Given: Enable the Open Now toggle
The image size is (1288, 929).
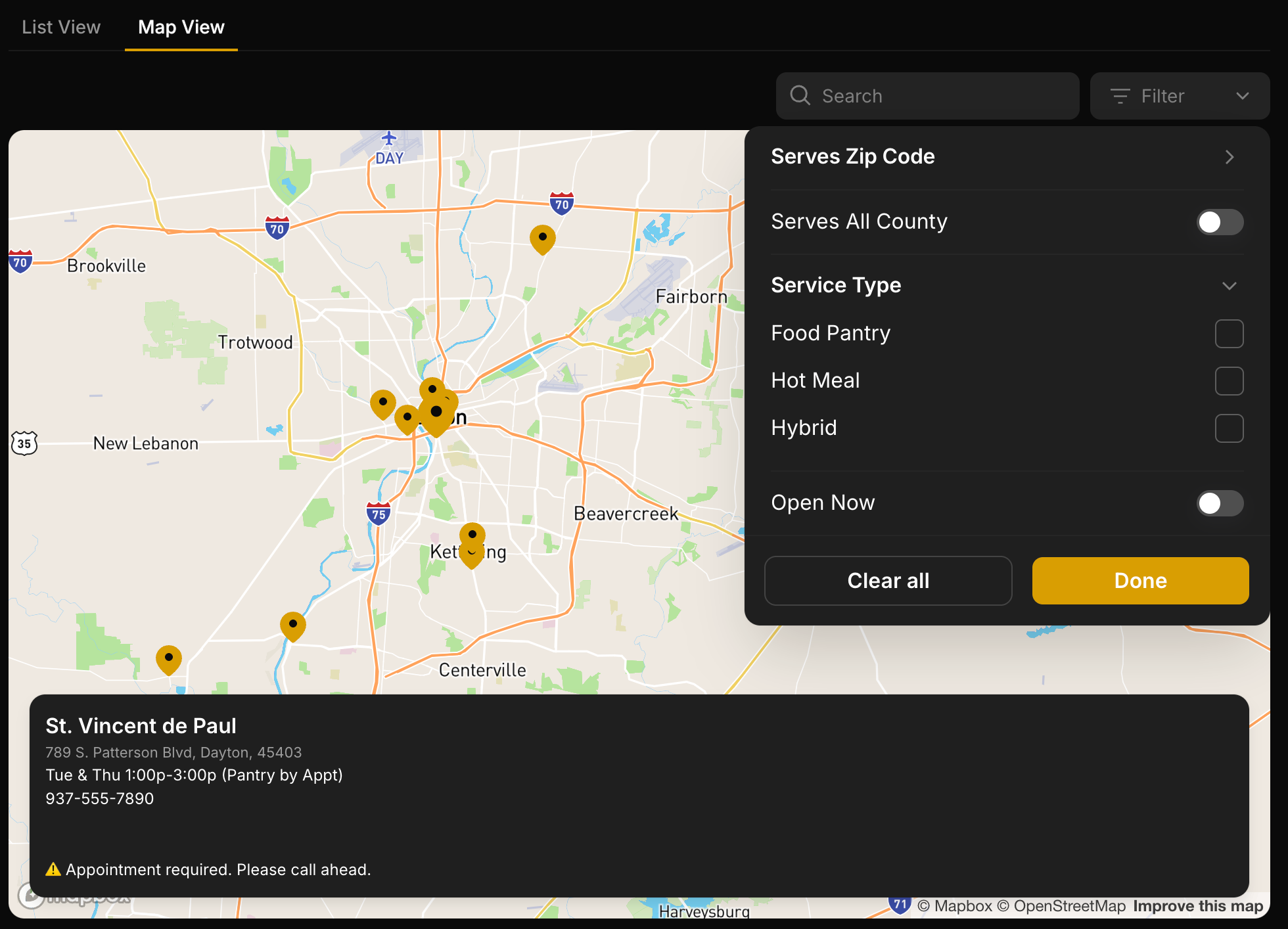Looking at the screenshot, I should tap(1219, 503).
